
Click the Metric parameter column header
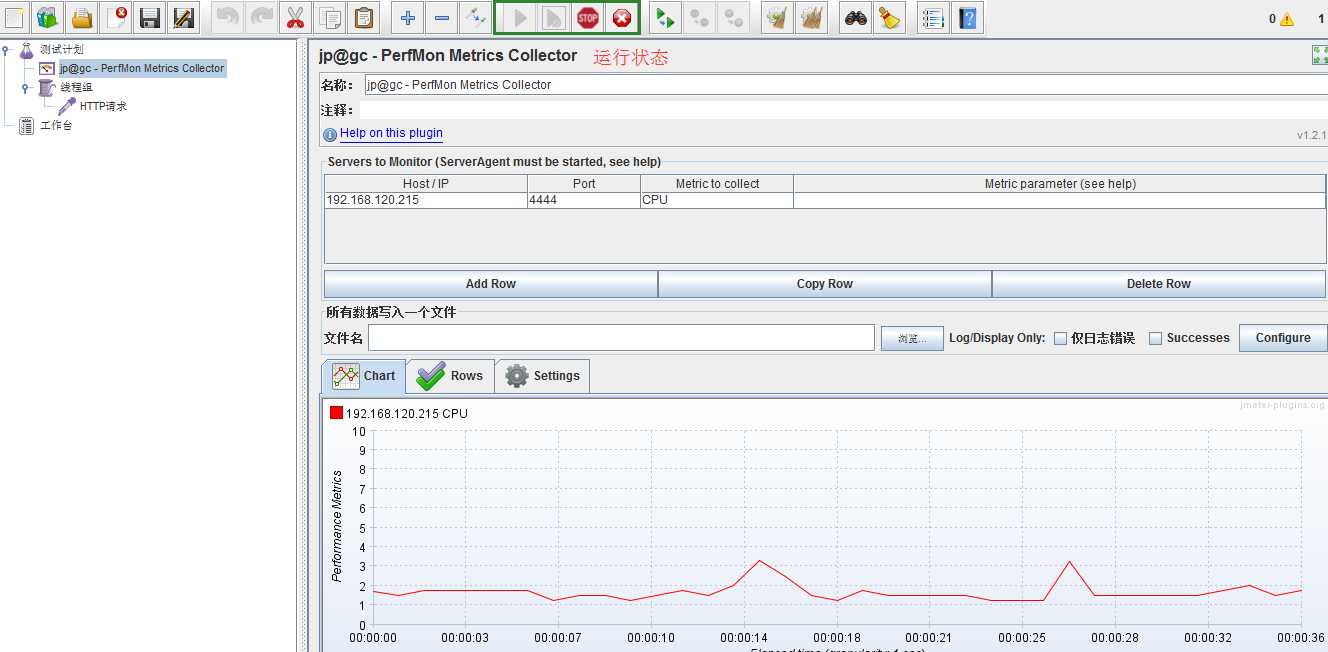(x=1060, y=184)
